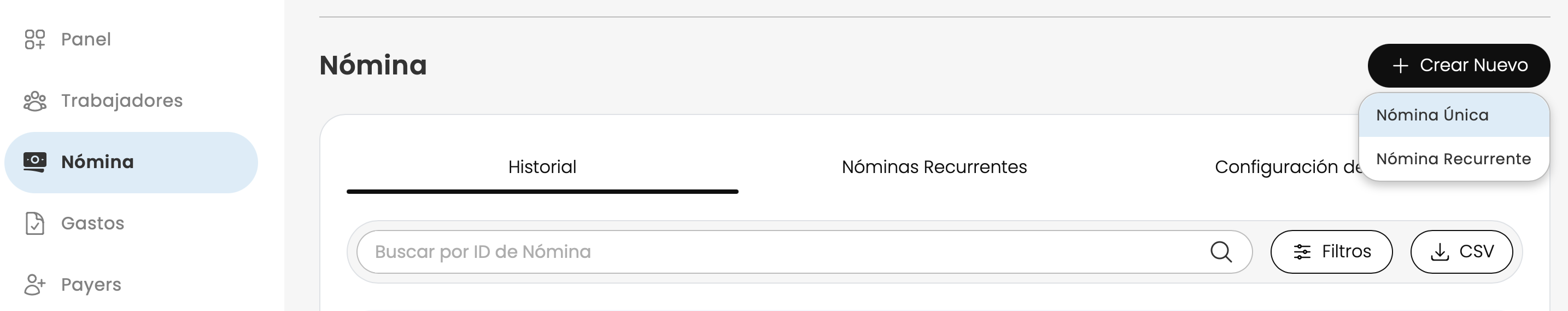Click the Panel dashboard grid icon

pyautogui.click(x=34, y=39)
